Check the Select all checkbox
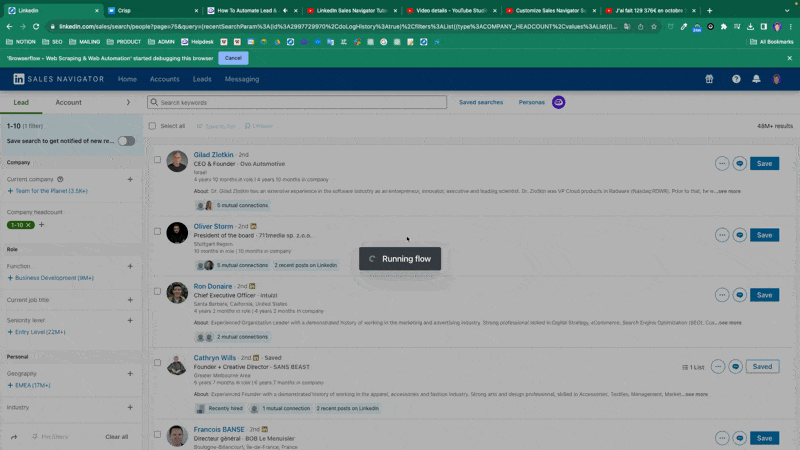Screen dimensions: 800x450 tap(152, 126)
